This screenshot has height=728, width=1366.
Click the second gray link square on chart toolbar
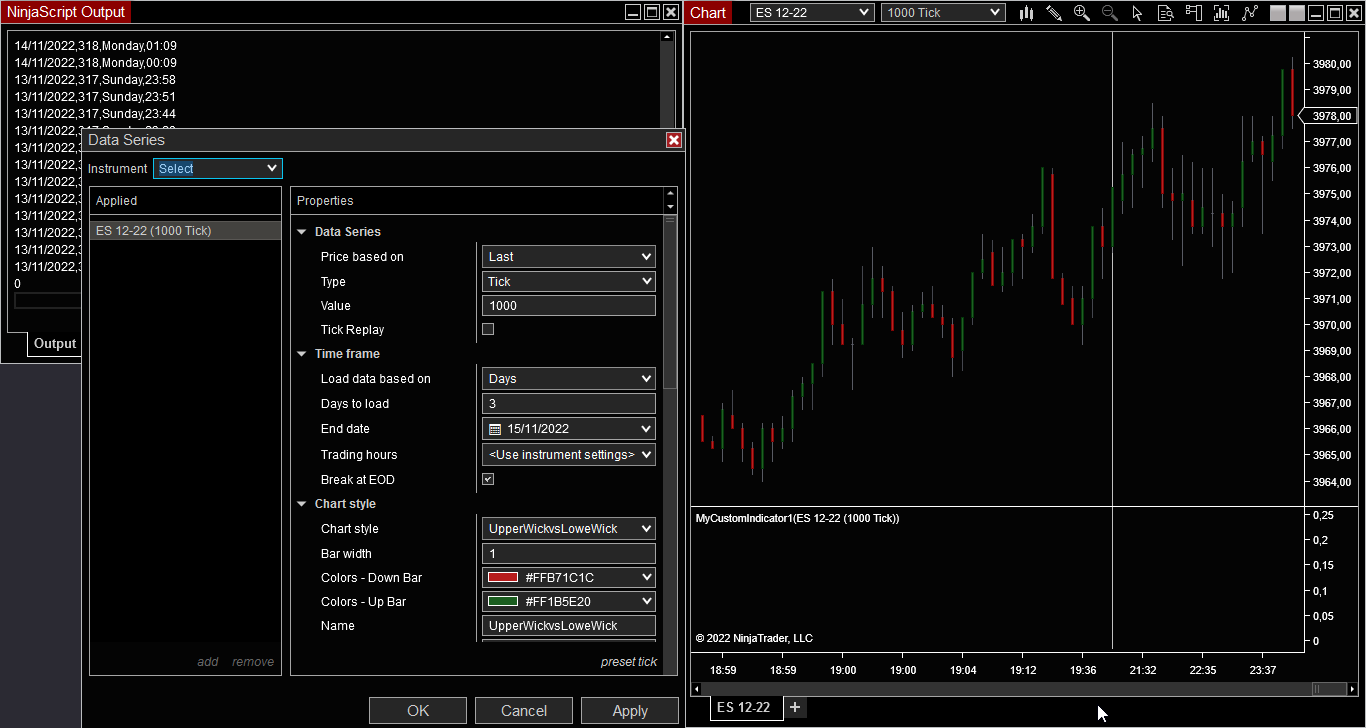tap(1297, 13)
